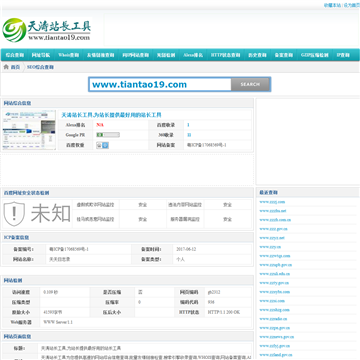The image size is (360, 360).
Task: Focus the domain search input field
Action: pyautogui.click(x=160, y=84)
